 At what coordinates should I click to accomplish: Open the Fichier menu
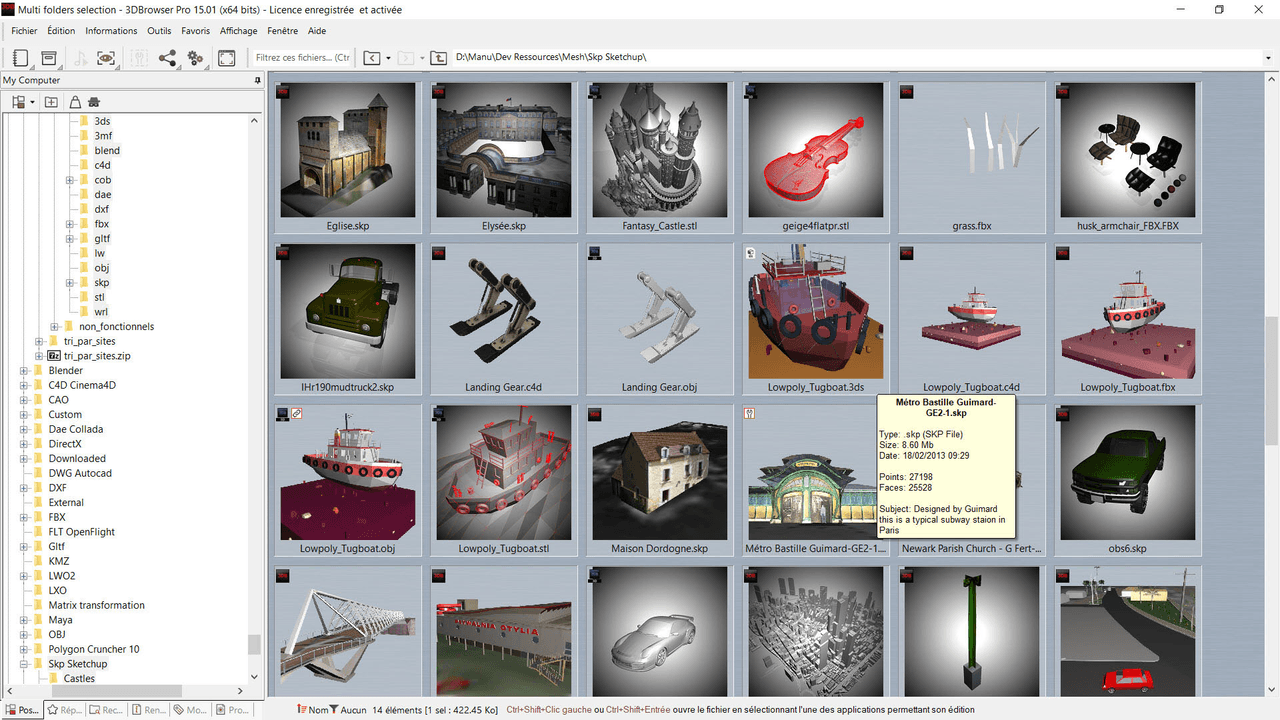coord(24,31)
